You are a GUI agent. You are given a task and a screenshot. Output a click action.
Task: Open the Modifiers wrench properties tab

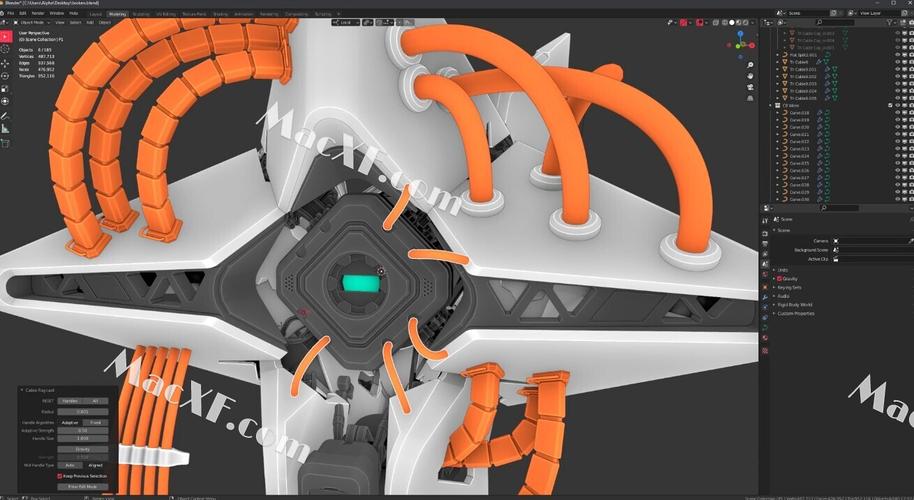coord(765,297)
